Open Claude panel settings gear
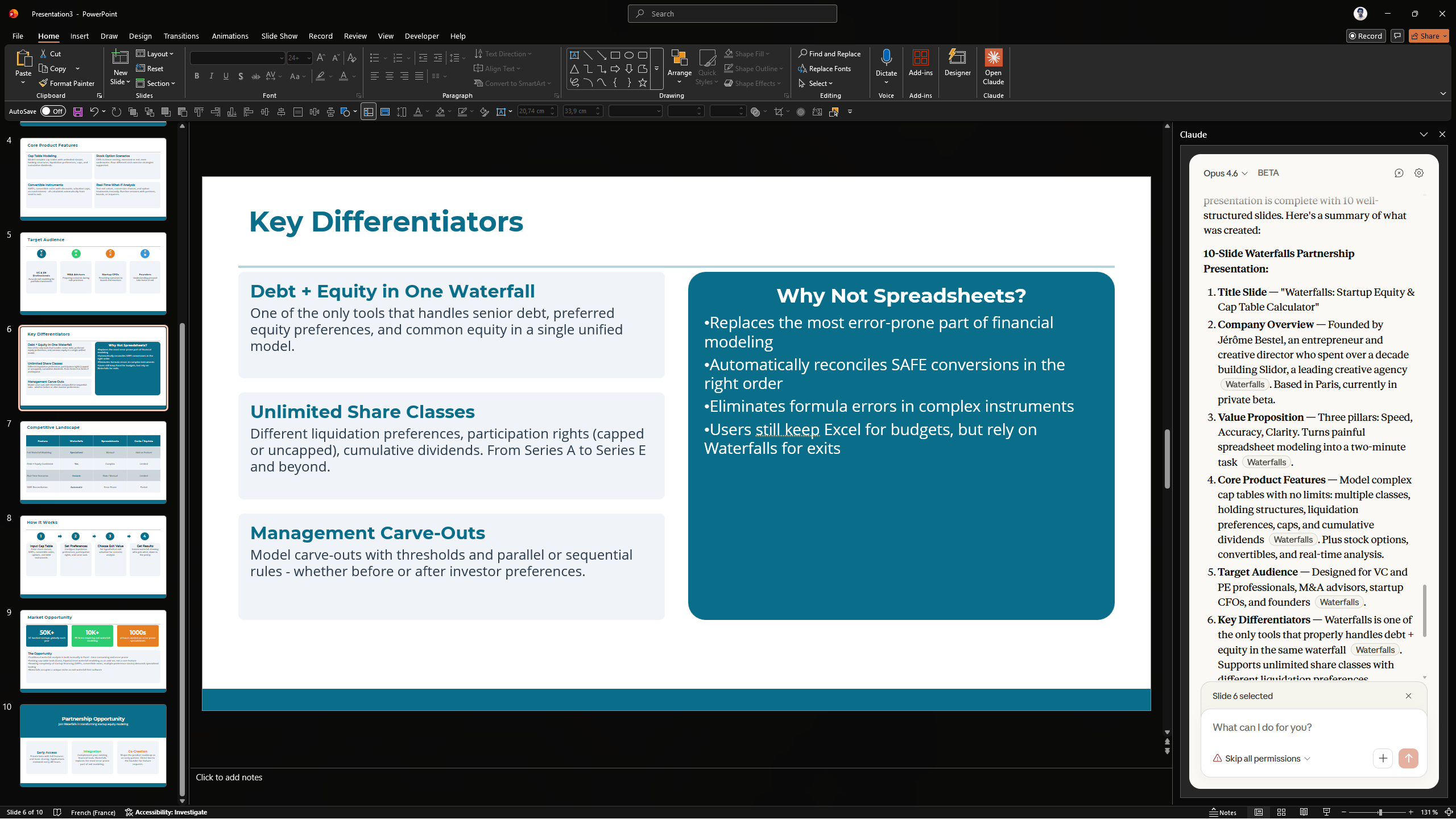The image size is (1456, 819). click(x=1419, y=173)
